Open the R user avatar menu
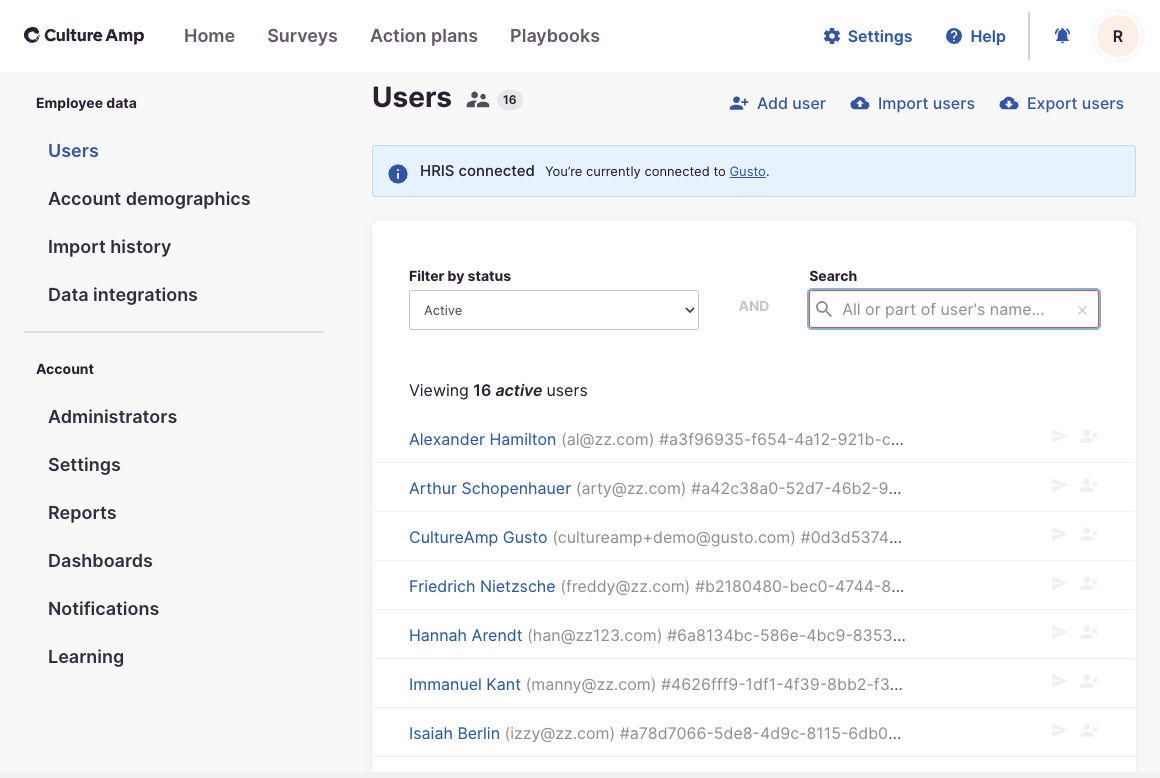The width and height of the screenshot is (1160, 778). (x=1117, y=36)
